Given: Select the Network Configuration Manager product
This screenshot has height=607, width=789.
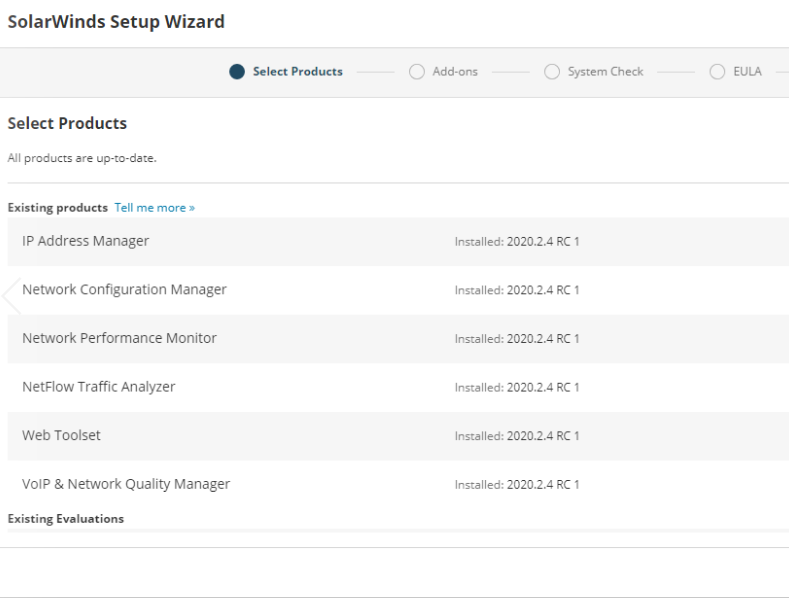Looking at the screenshot, I should [124, 290].
